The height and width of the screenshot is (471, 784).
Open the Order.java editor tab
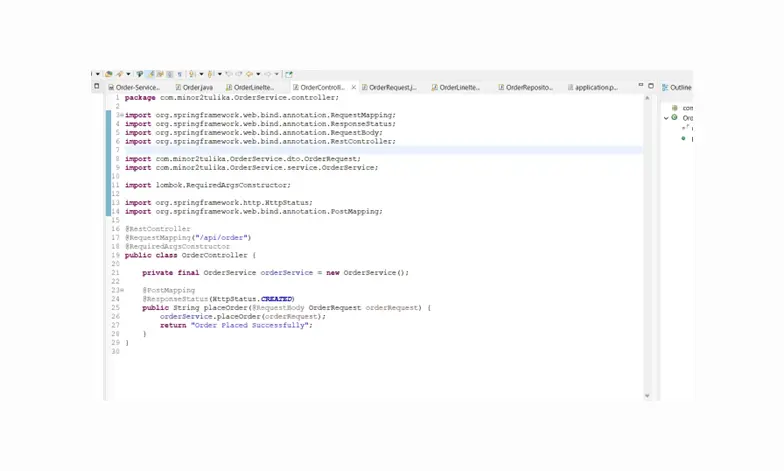[x=196, y=88]
